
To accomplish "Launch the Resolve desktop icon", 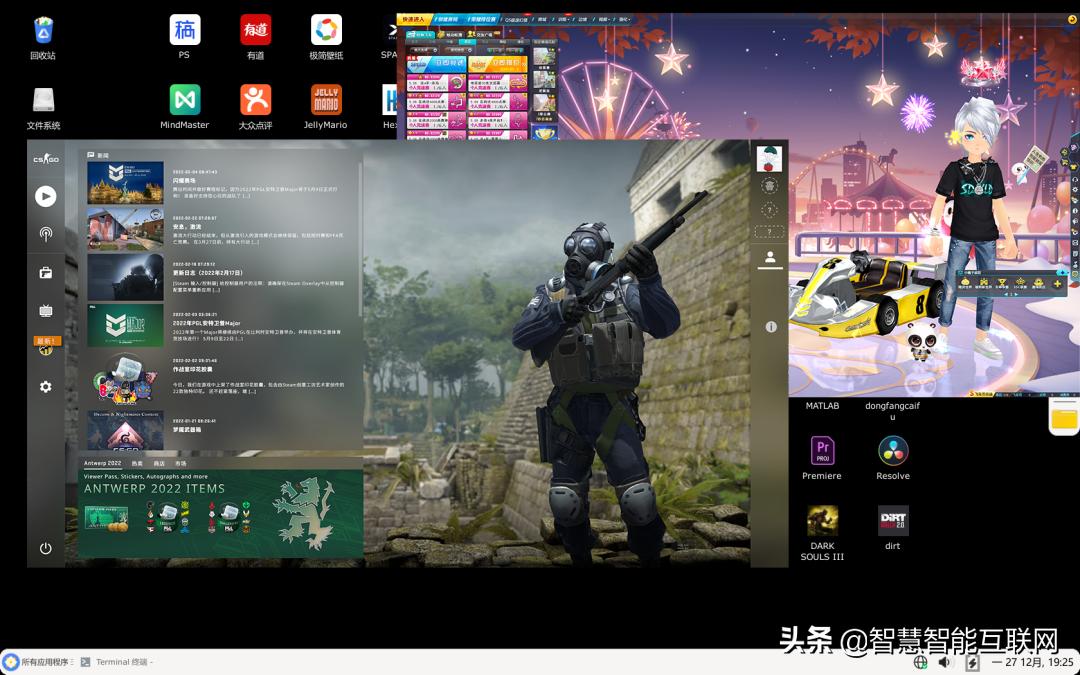I will pyautogui.click(x=893, y=458).
